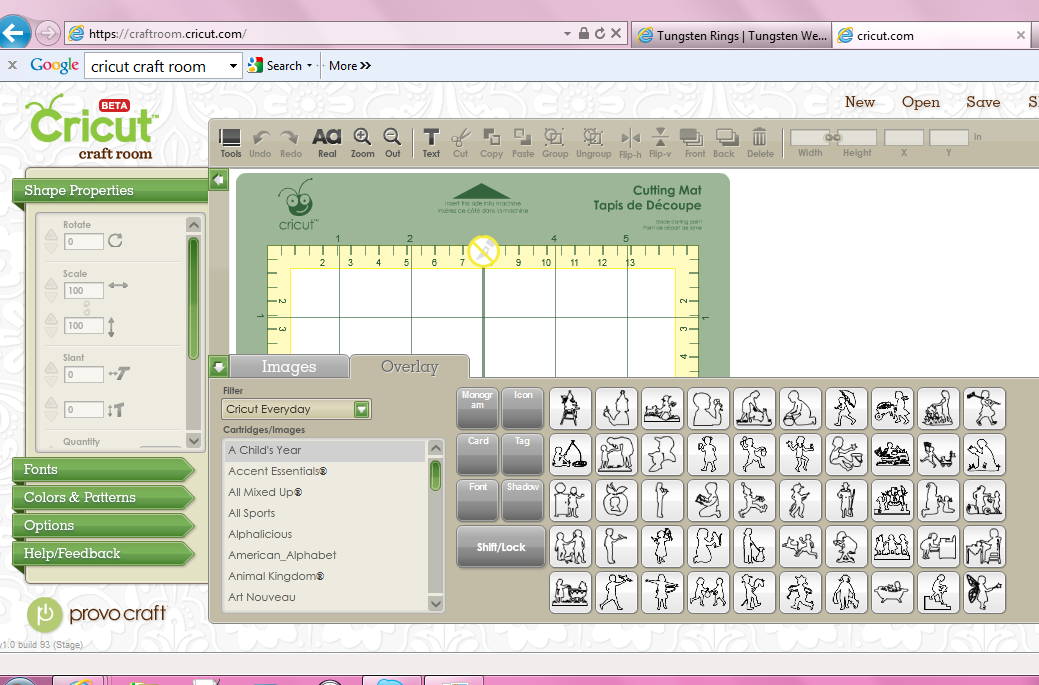Click the vertical scale arrow icon
This screenshot has height=685, width=1039.
tap(111, 327)
